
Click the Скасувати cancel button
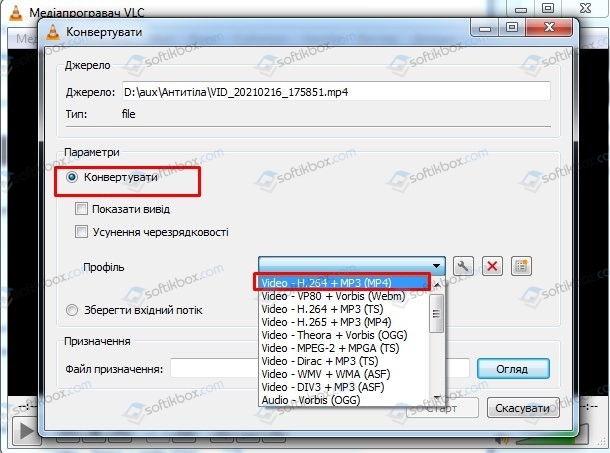pos(523,408)
